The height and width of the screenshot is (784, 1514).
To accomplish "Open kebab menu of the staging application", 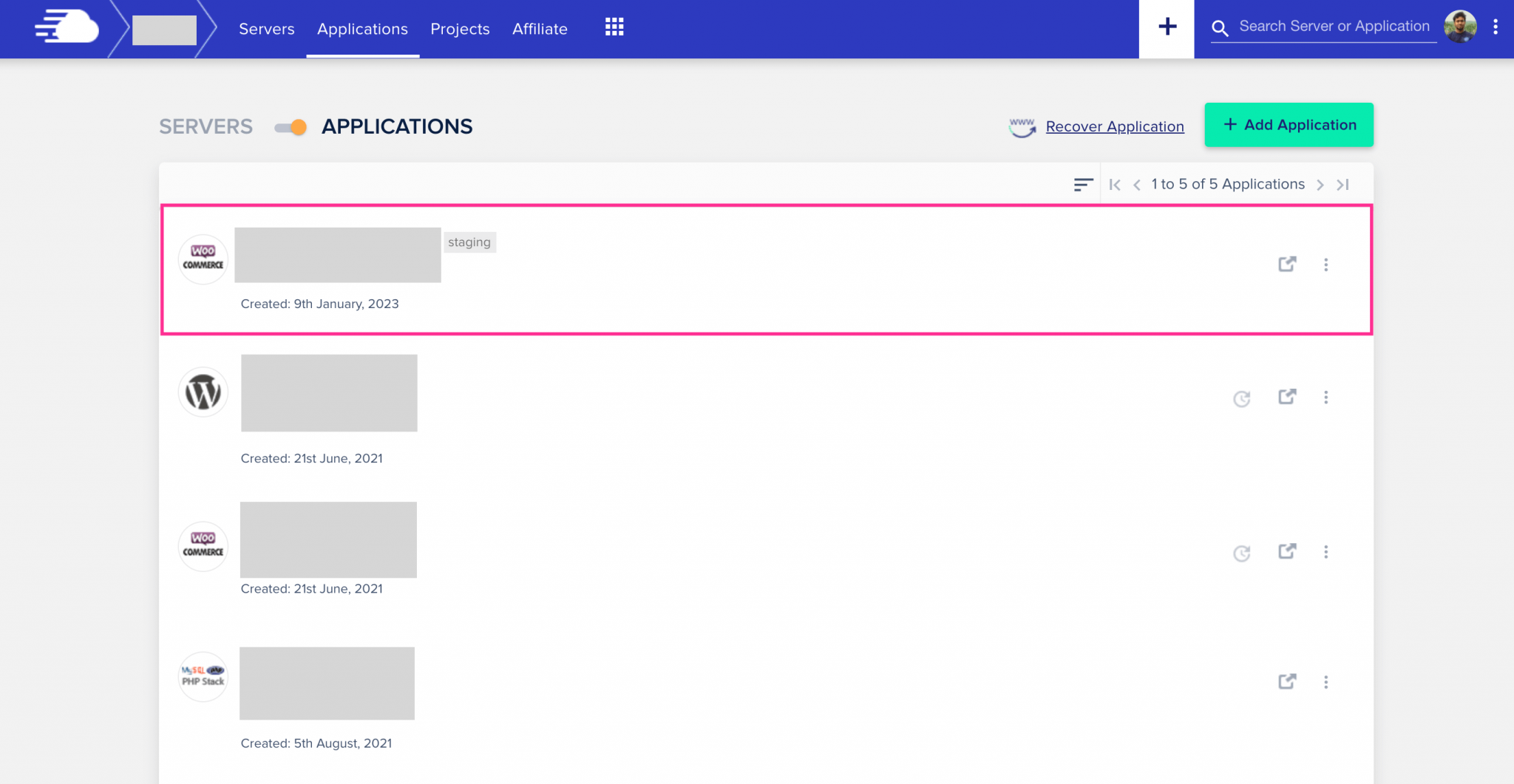I will tap(1327, 265).
